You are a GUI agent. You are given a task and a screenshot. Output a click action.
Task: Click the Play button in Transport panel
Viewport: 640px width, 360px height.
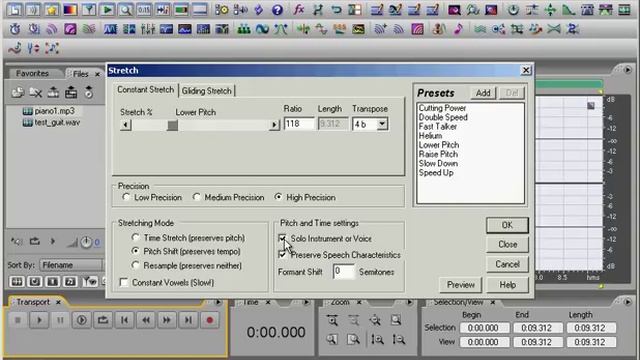tap(39, 320)
